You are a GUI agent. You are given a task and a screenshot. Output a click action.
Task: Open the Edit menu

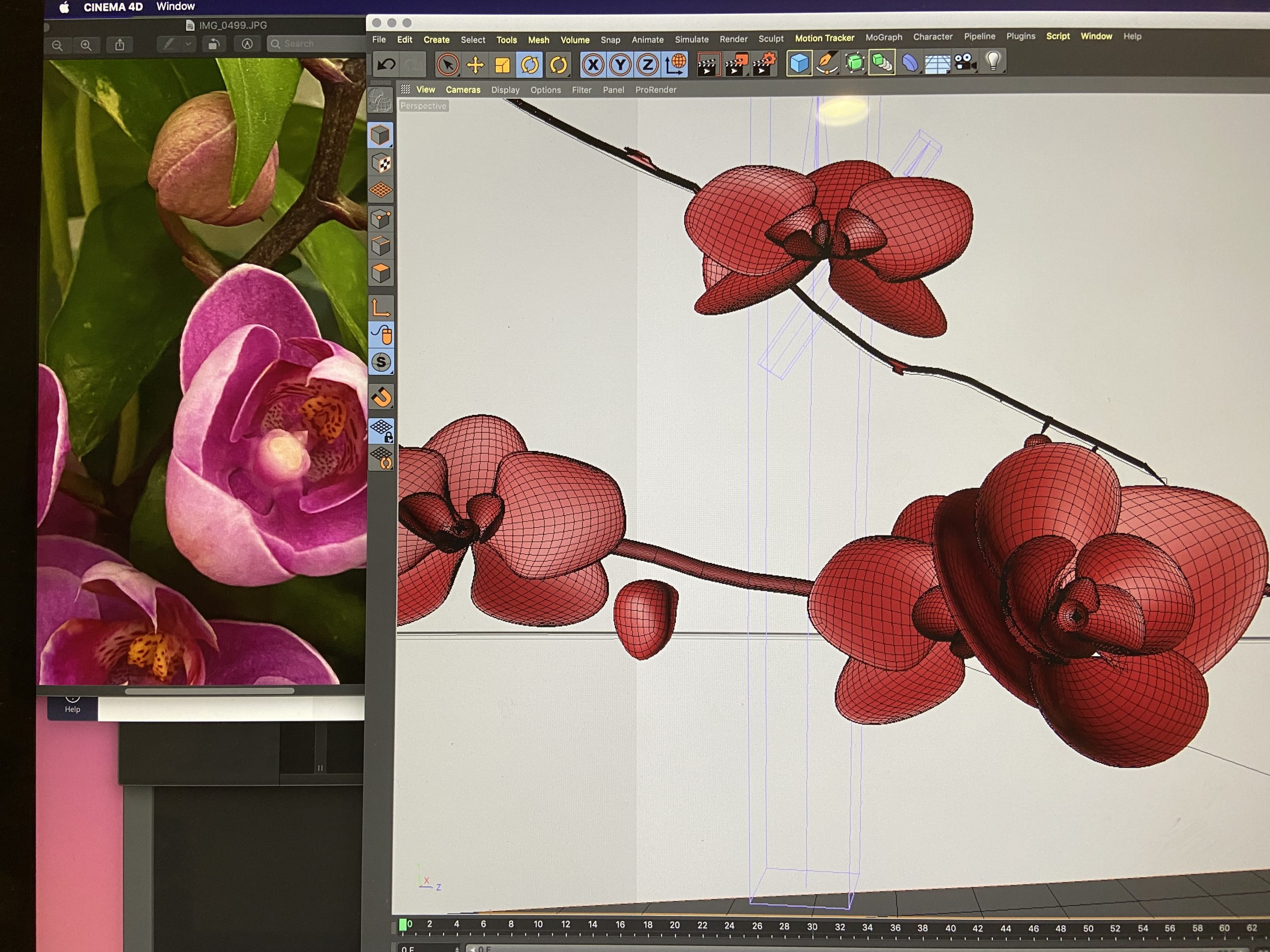(405, 40)
